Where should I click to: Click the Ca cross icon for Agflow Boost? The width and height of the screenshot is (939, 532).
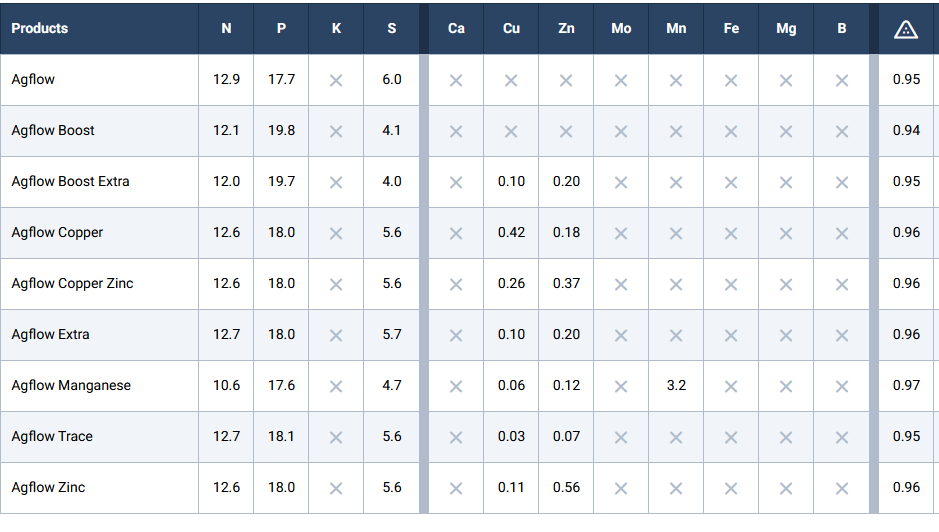(456, 131)
